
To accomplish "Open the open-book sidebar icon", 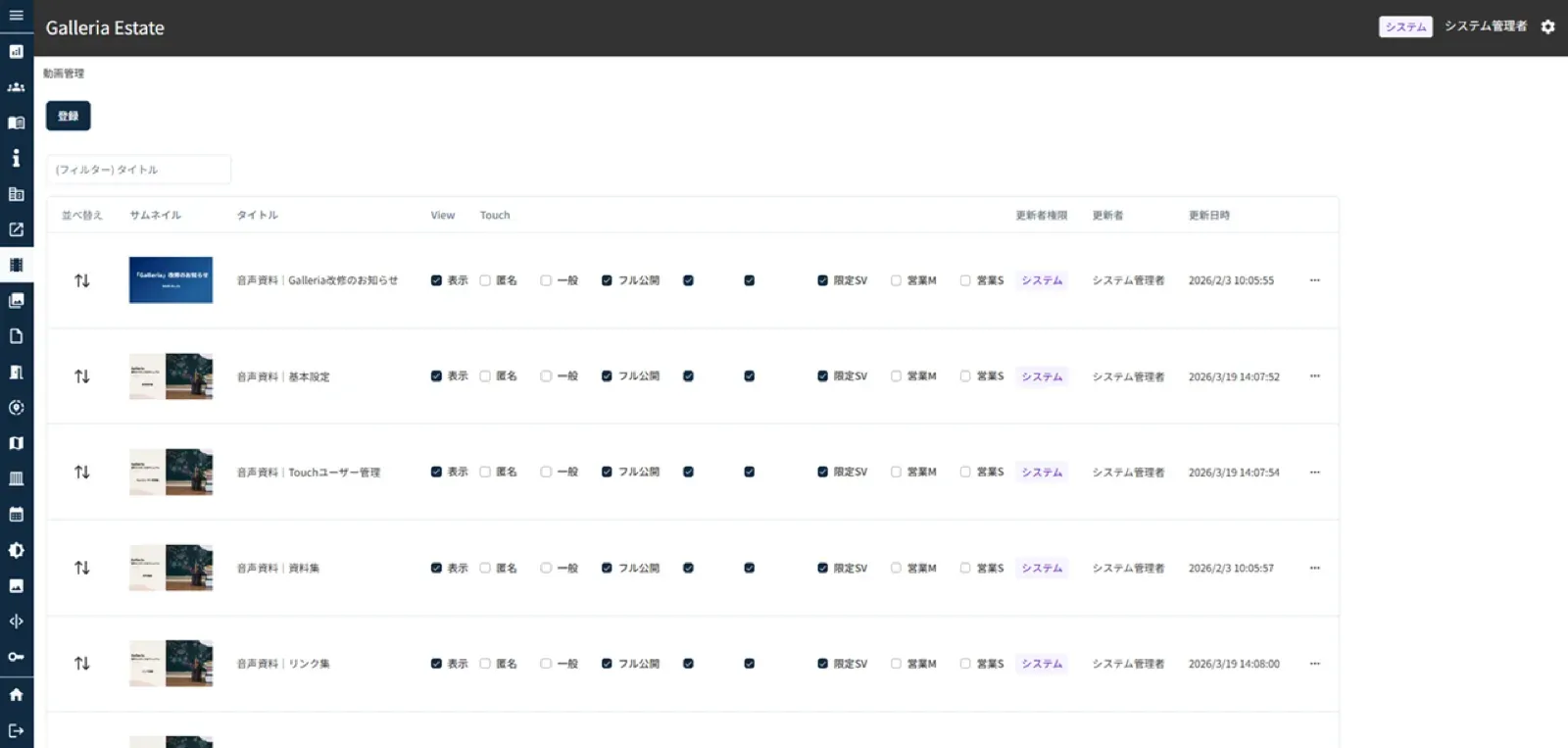I will (x=16, y=123).
